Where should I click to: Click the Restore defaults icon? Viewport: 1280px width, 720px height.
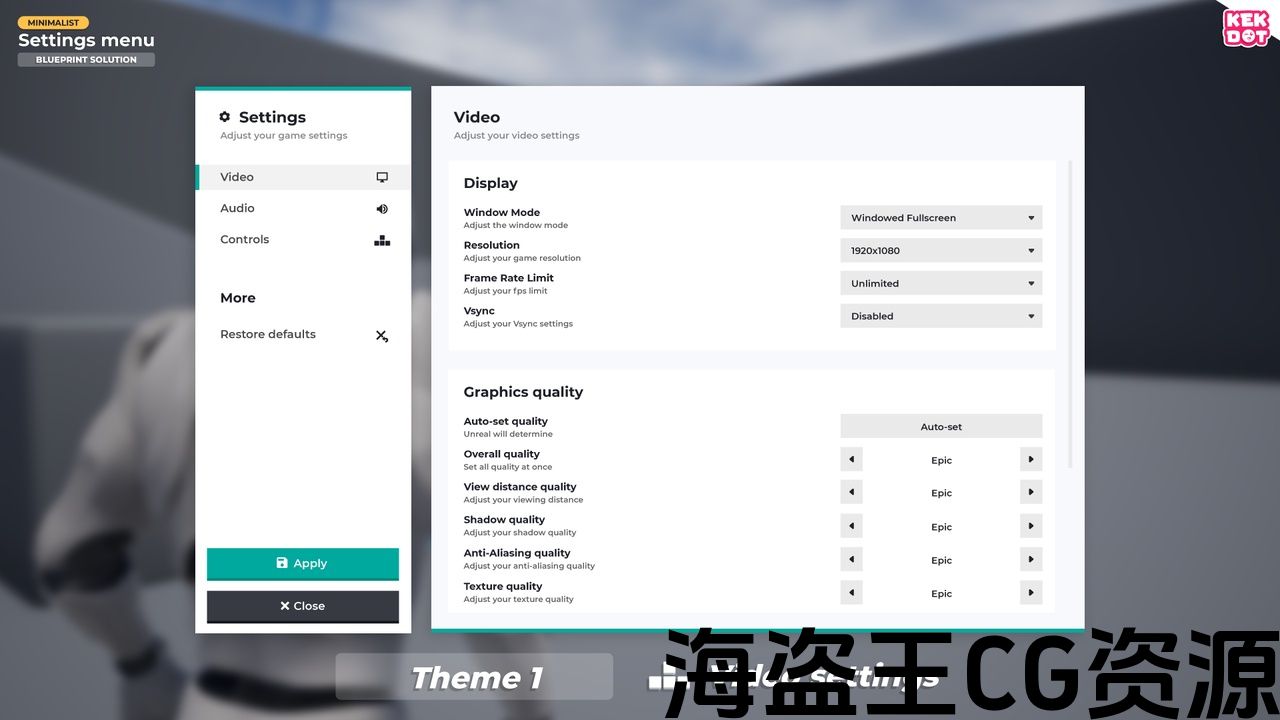[382, 336]
